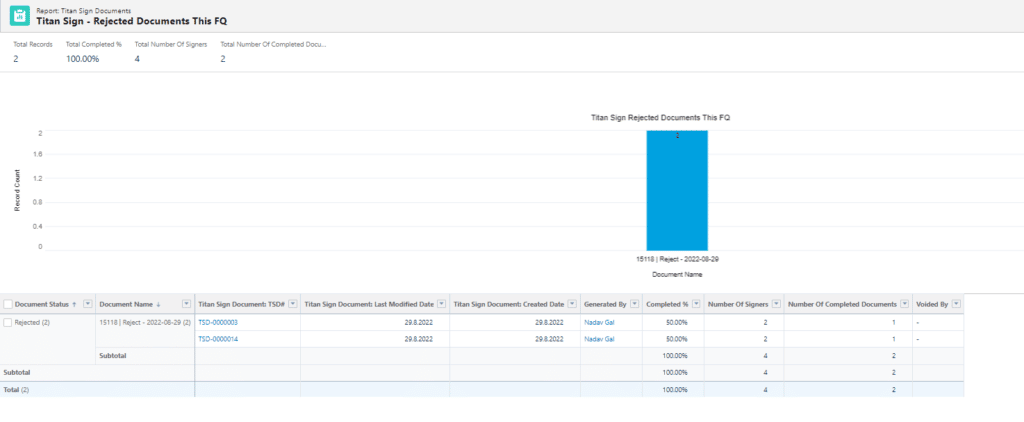Open the Document Name column menu
Image resolution: width=1024 pixels, height=422 pixels.
[x=186, y=303]
